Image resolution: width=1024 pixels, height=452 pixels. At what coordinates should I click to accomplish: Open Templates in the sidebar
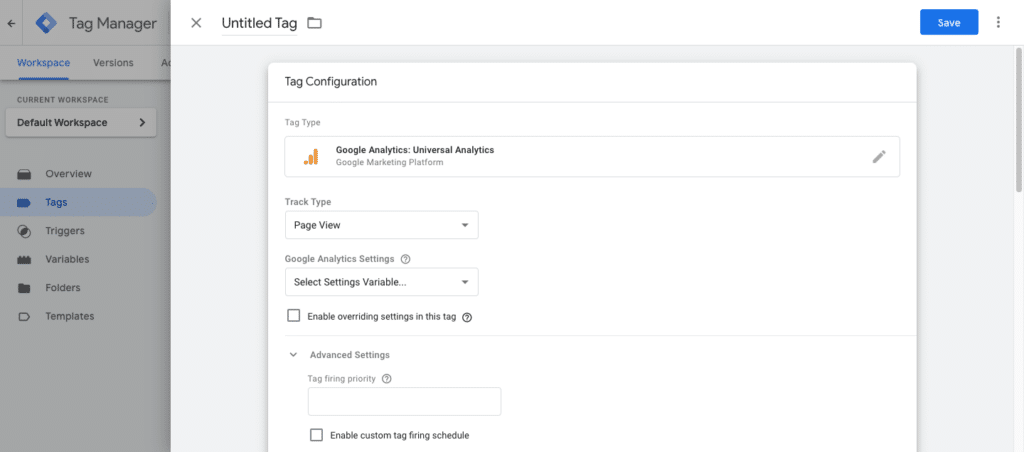70,316
